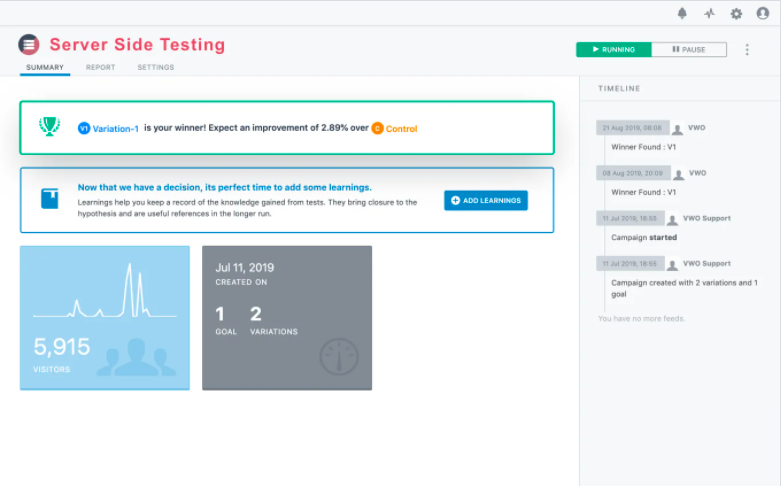This screenshot has width=784, height=486.
Task: Click the 'Now that we have a decision' heading
Action: 224,188
